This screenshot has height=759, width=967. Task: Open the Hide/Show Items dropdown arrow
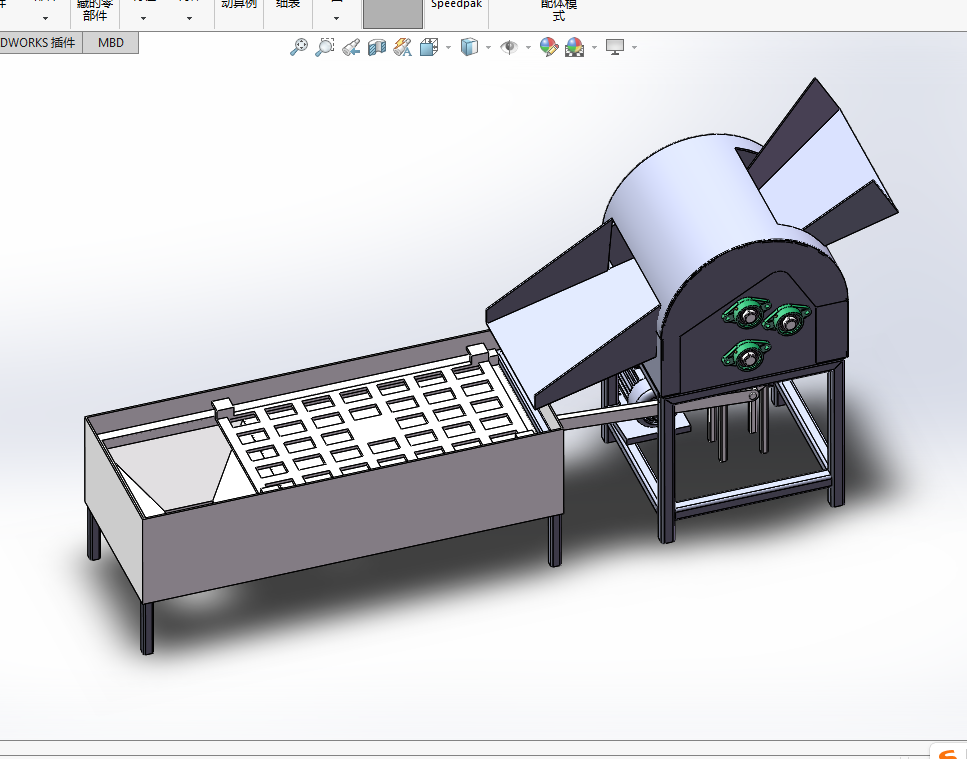coord(528,47)
